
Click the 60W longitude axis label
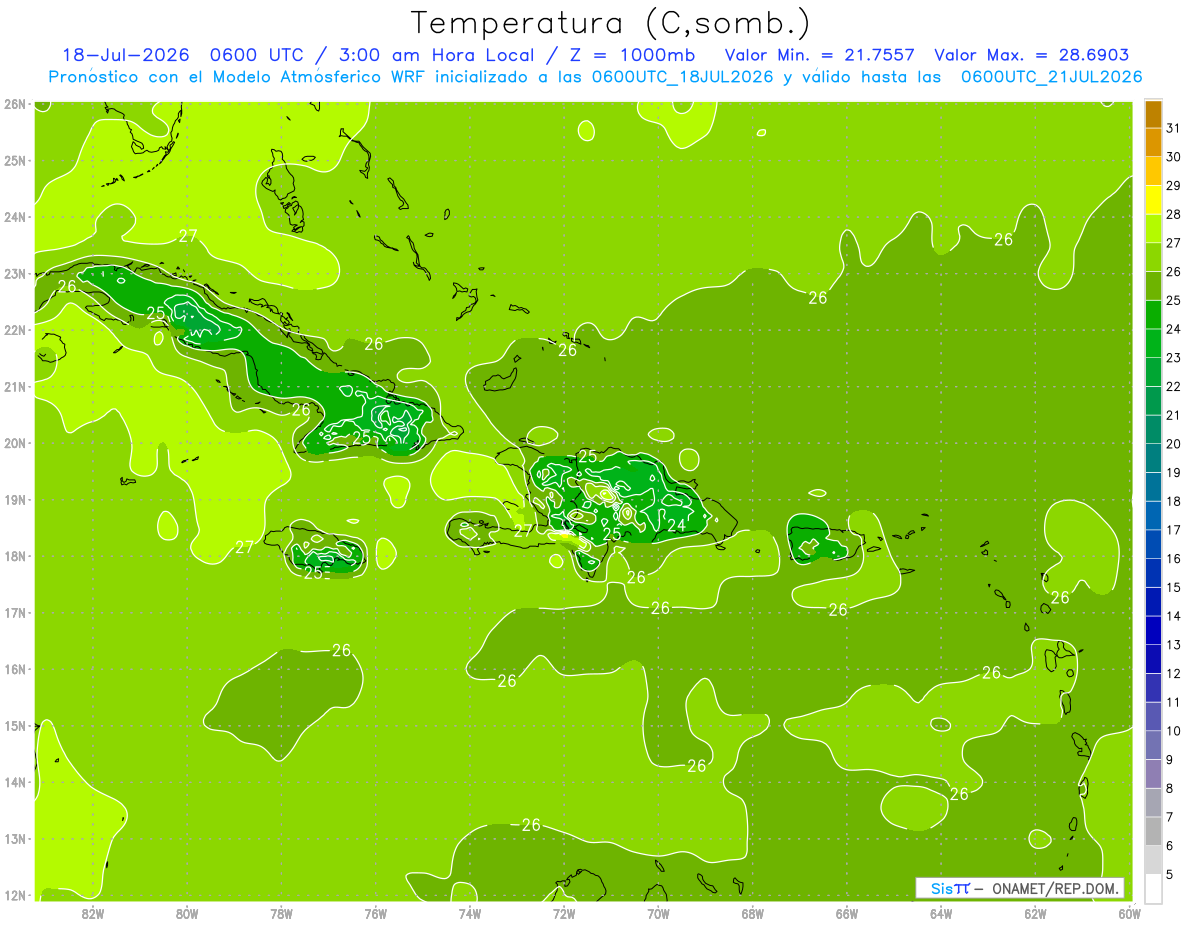click(x=1129, y=913)
